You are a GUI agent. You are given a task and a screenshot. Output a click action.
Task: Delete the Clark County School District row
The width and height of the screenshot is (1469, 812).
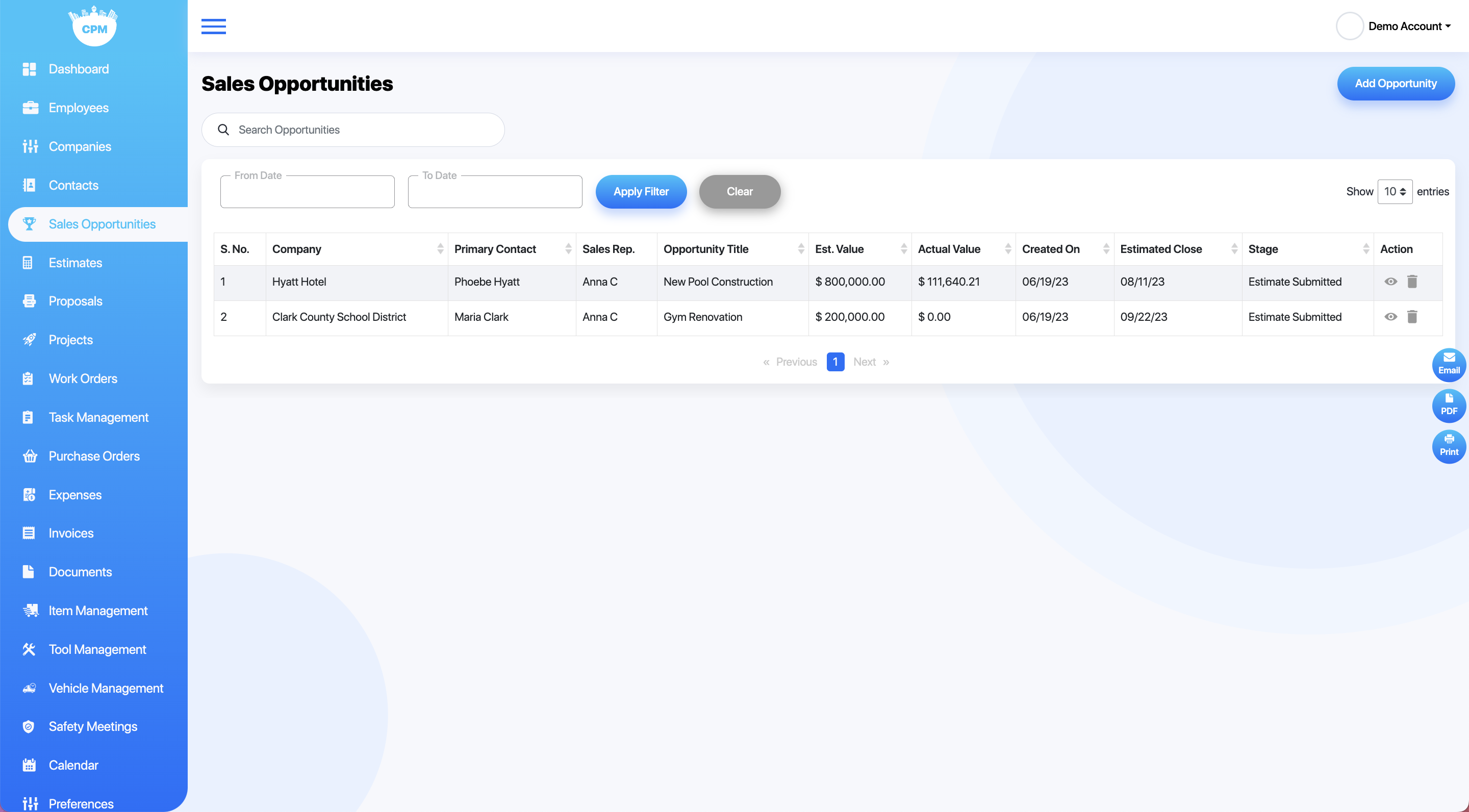(x=1412, y=317)
